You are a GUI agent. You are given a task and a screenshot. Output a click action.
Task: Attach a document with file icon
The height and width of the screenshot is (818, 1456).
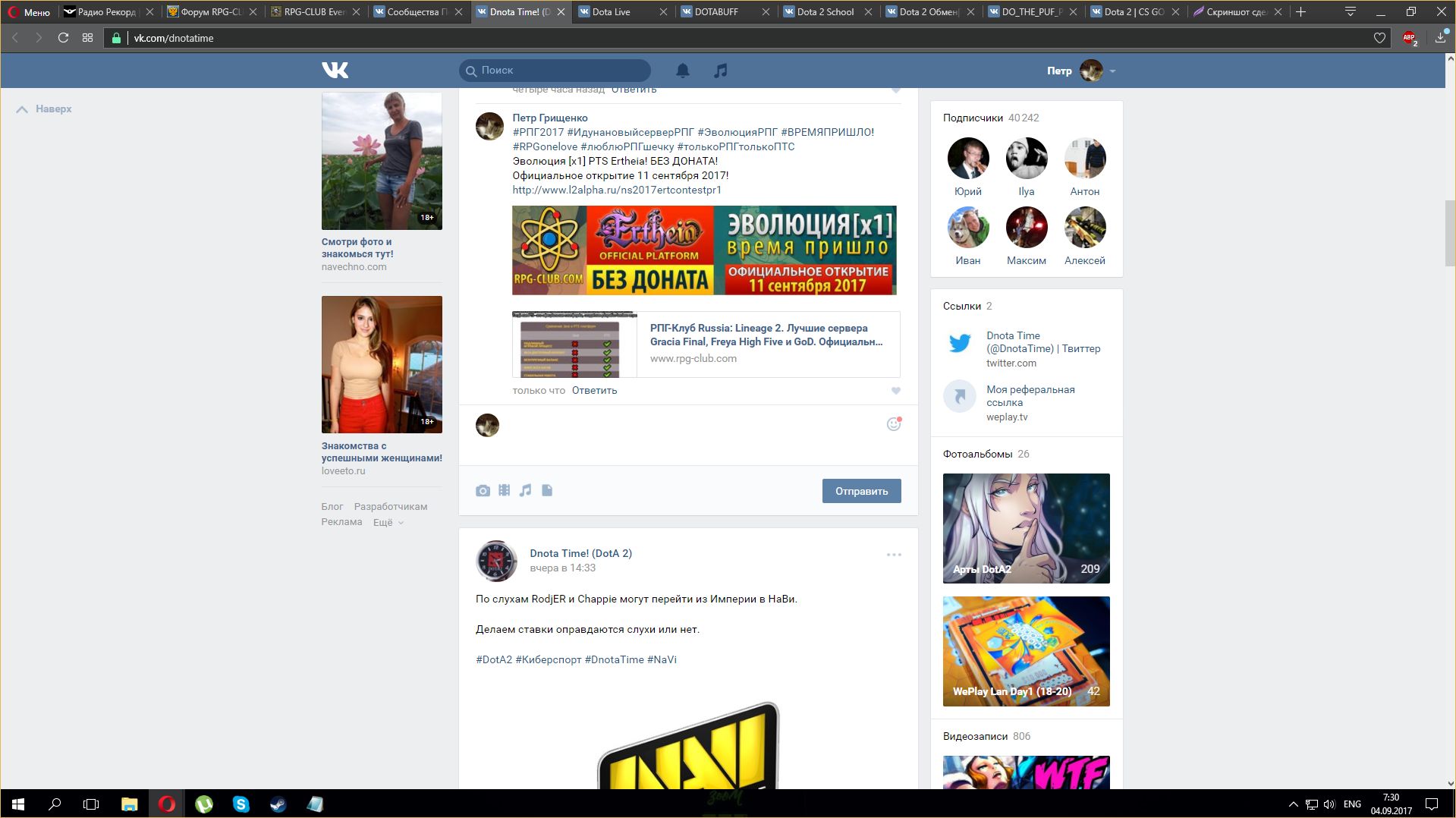(x=547, y=491)
